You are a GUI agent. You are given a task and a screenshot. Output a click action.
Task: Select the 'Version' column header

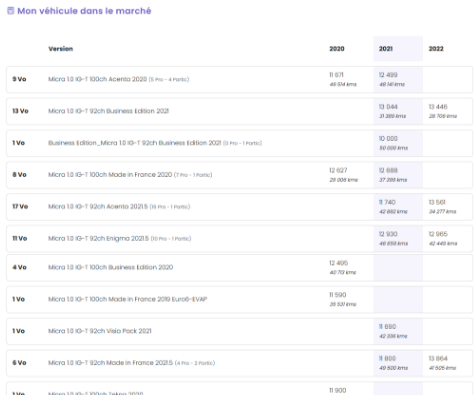coord(61,49)
